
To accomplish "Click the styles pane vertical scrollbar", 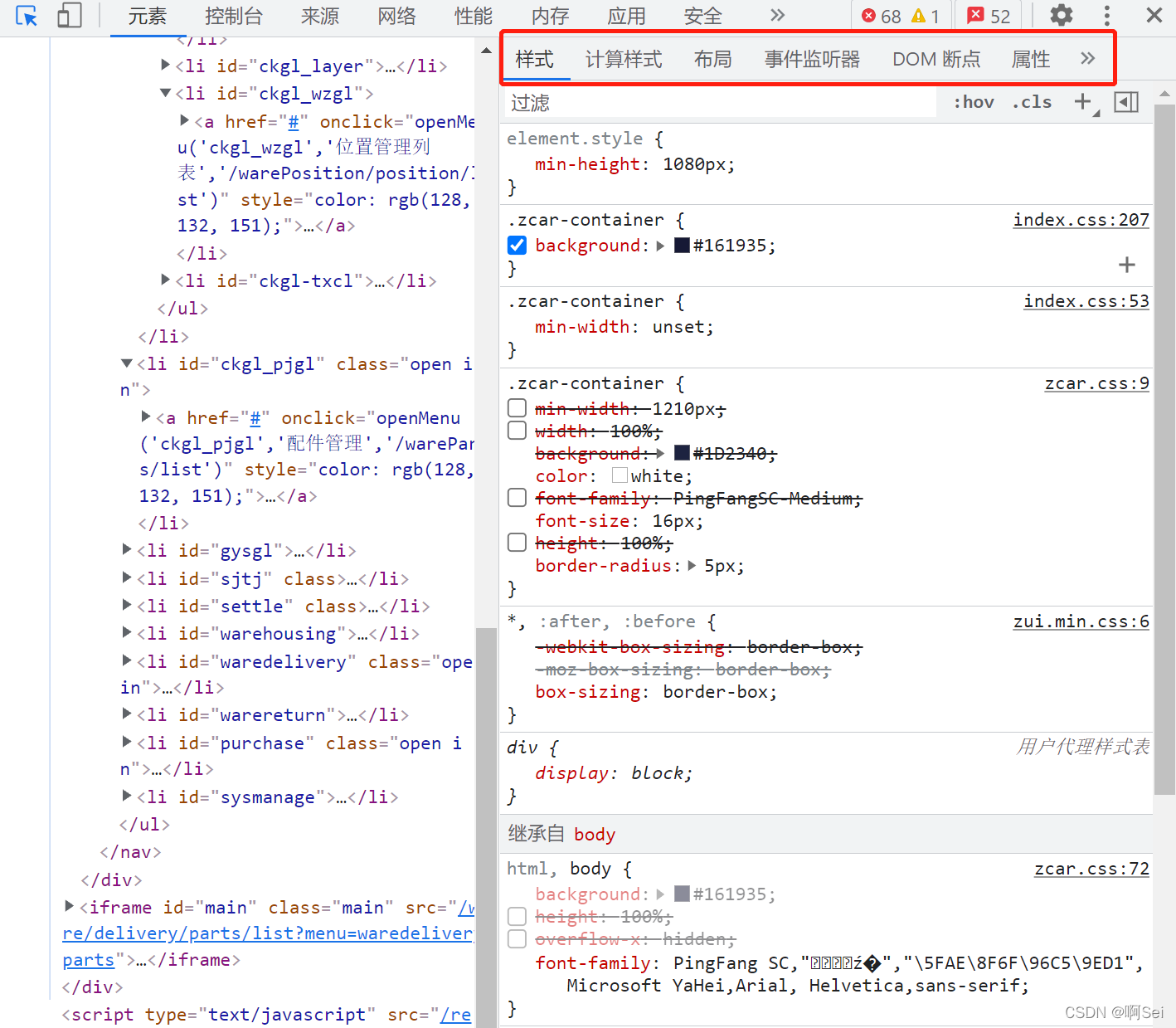I will coord(1164,448).
